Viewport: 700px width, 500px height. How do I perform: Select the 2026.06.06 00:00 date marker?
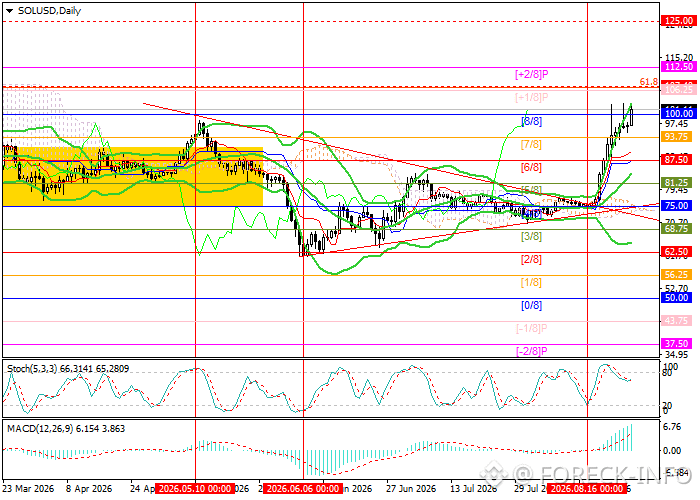pyautogui.click(x=303, y=488)
